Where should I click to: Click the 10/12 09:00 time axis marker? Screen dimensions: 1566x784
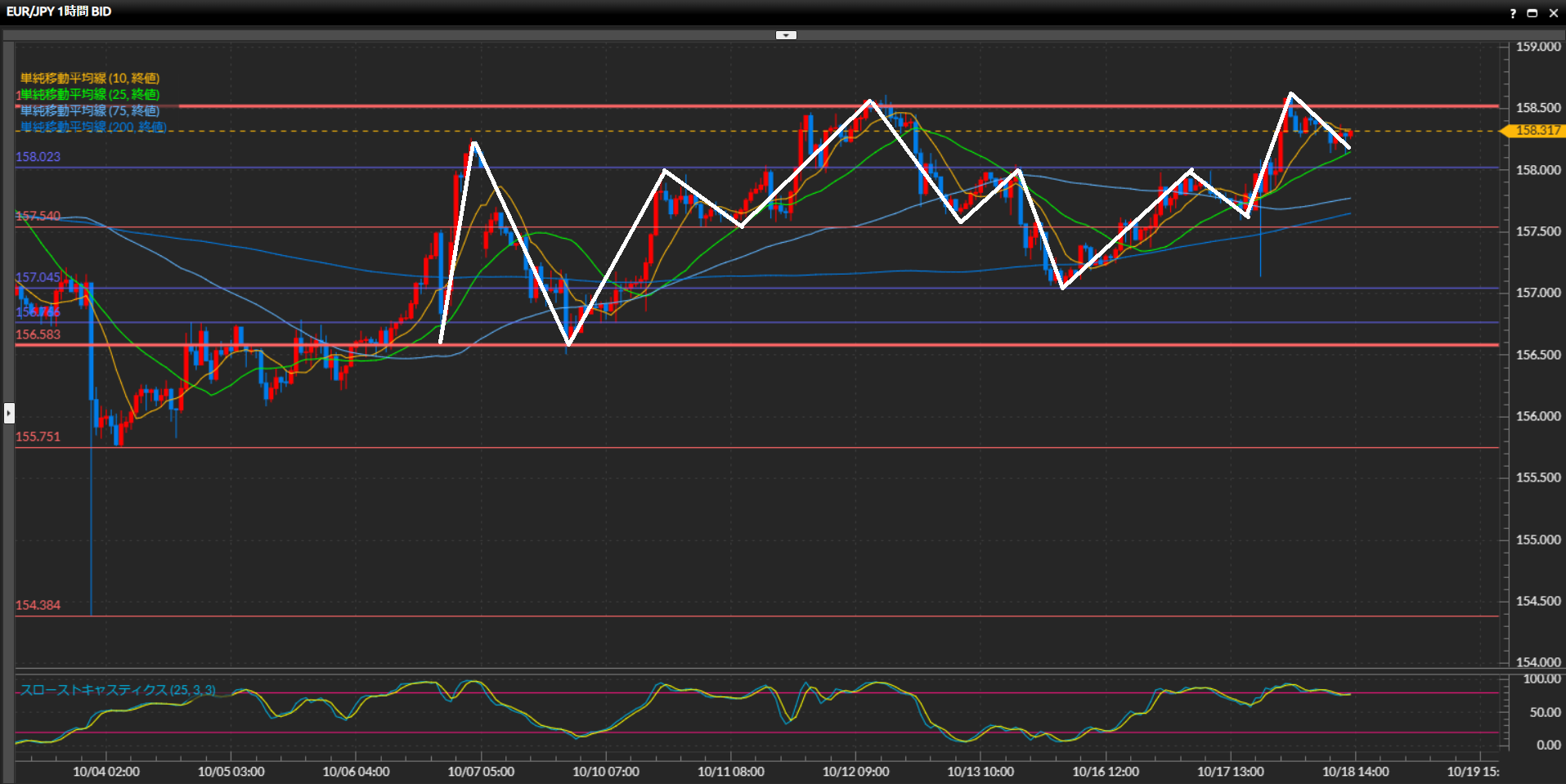(x=855, y=771)
